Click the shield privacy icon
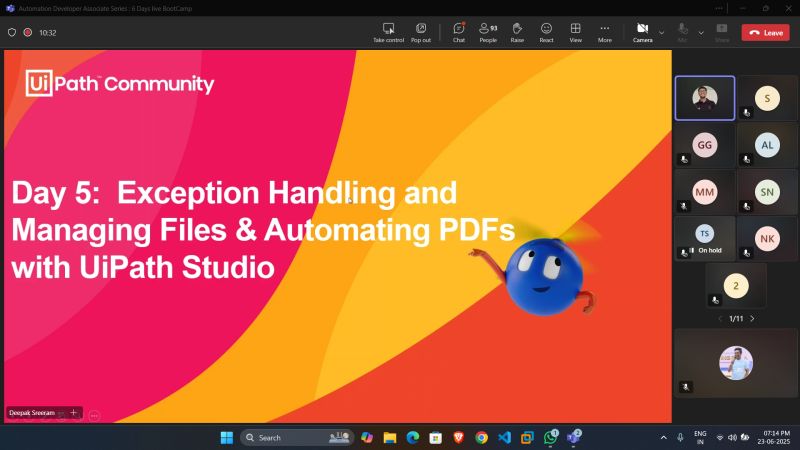 click(12, 32)
